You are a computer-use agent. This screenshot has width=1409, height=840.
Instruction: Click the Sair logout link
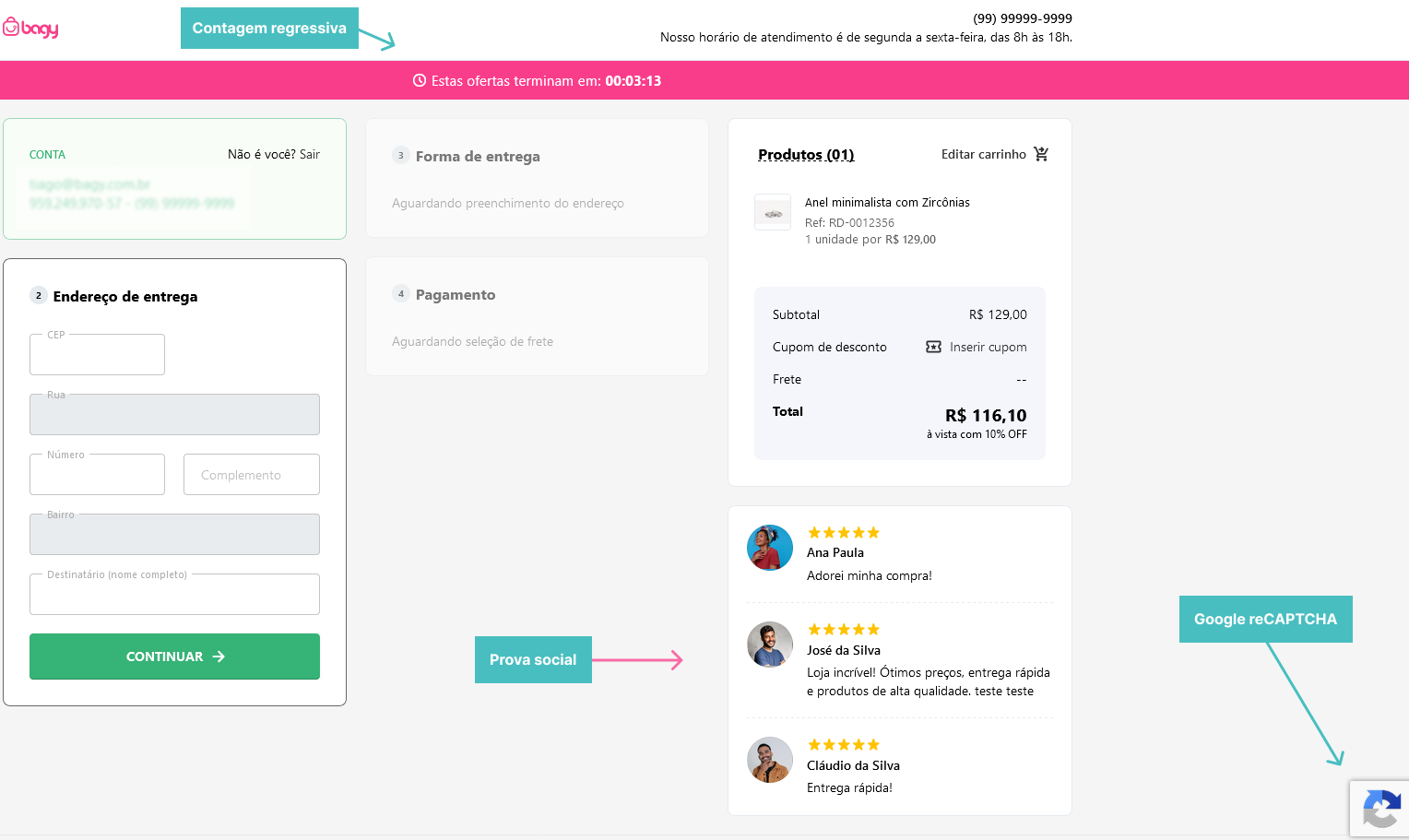(x=310, y=154)
